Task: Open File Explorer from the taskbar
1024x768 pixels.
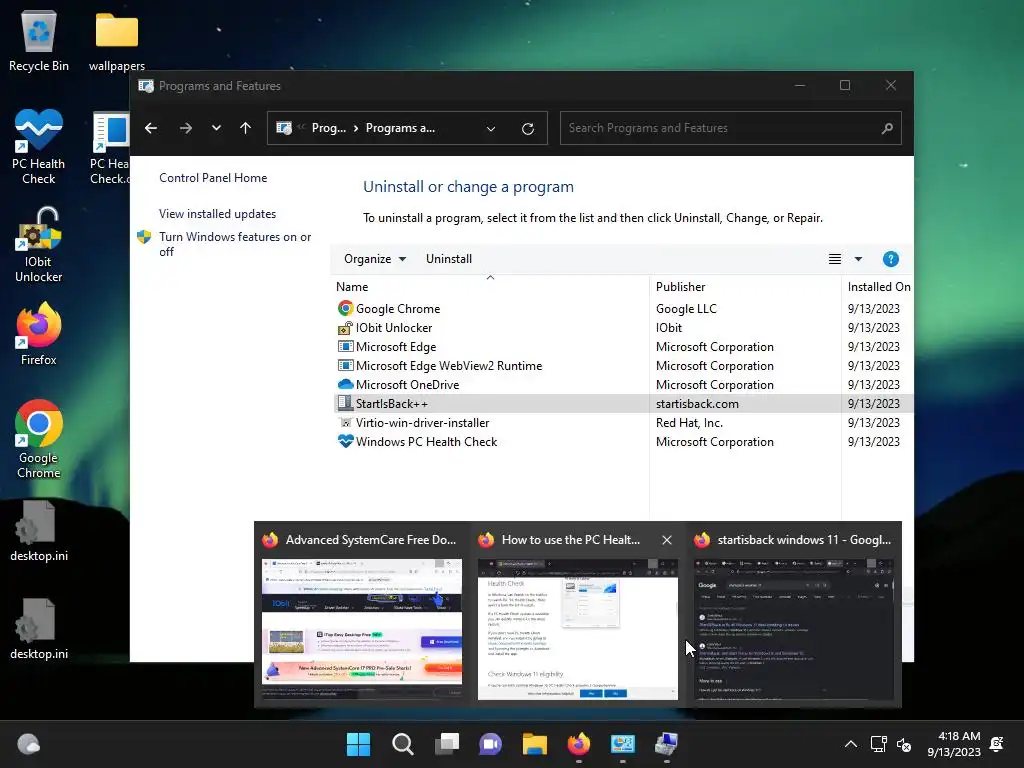Action: [534, 744]
